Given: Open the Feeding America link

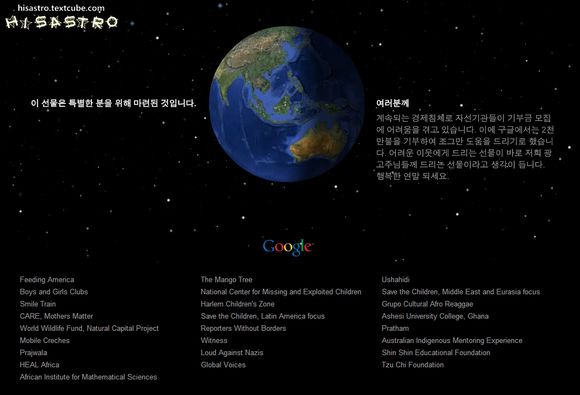Looking at the screenshot, I should pos(47,280).
